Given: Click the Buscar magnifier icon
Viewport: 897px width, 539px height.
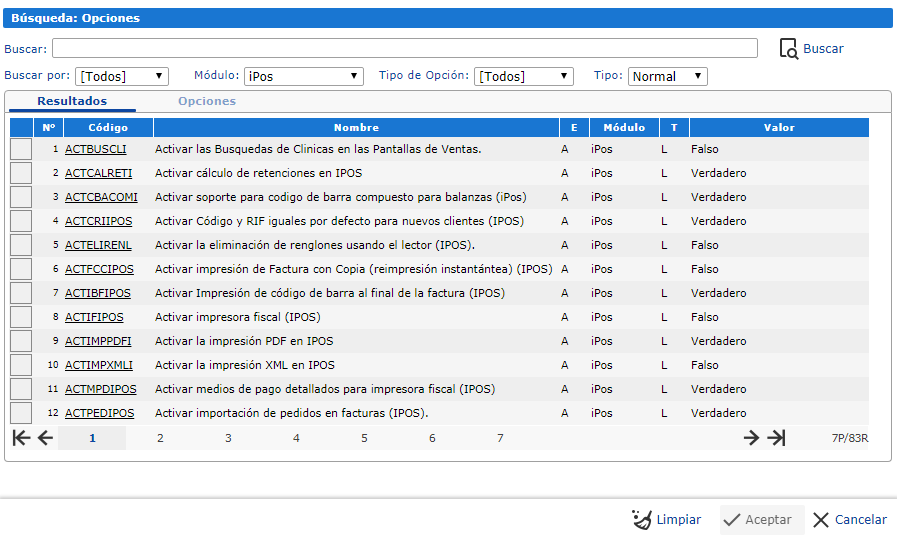Looking at the screenshot, I should pos(788,48).
